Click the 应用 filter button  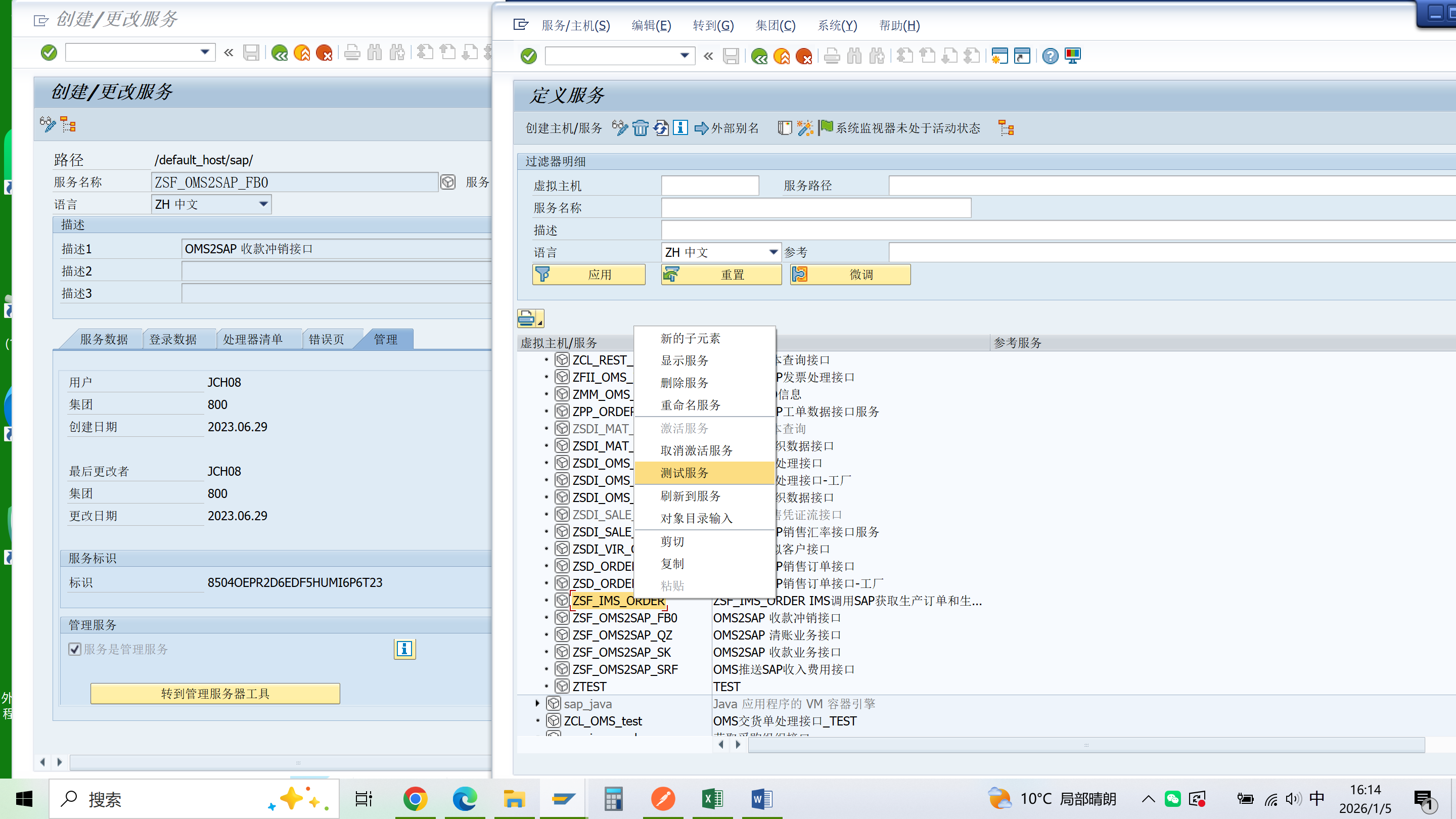coord(588,275)
